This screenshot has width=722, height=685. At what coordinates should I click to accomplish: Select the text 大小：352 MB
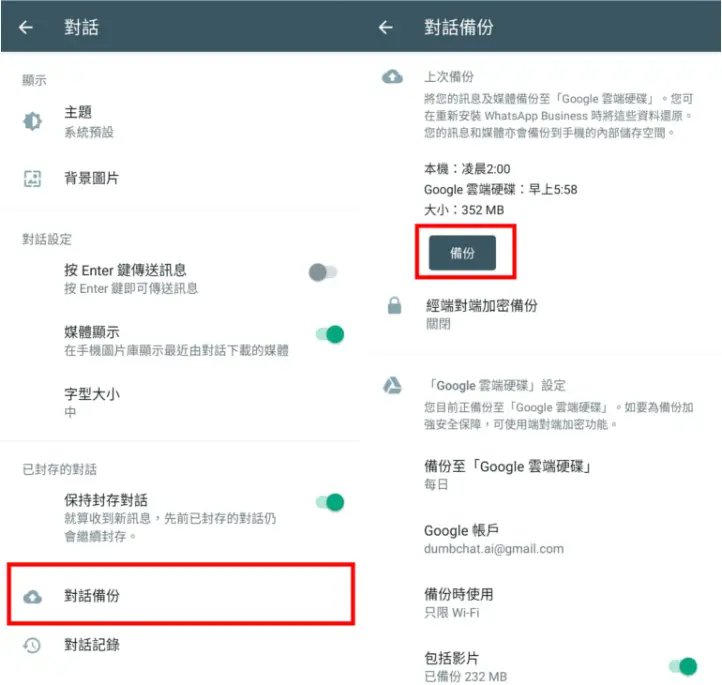coord(464,210)
